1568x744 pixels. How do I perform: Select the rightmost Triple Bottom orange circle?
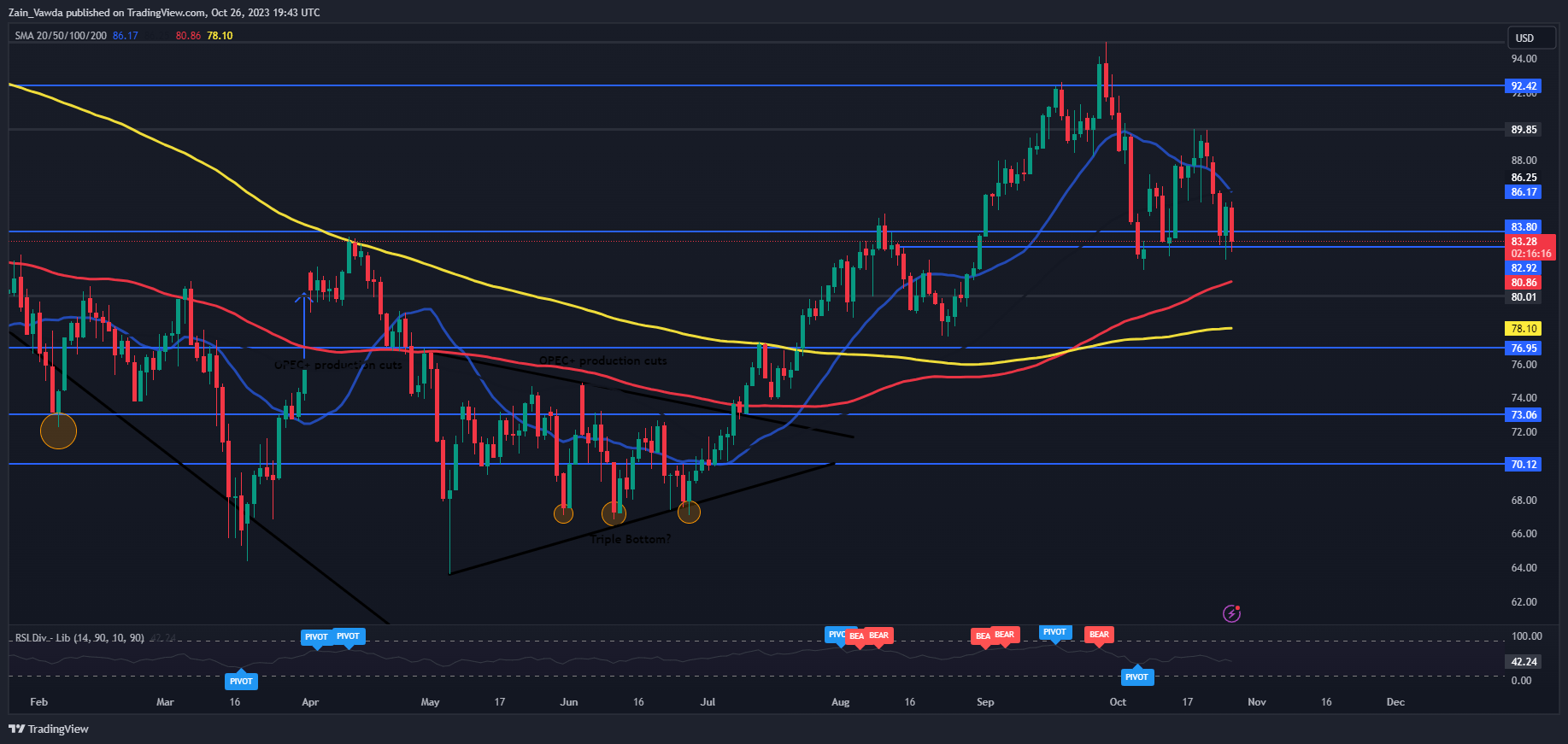point(689,513)
